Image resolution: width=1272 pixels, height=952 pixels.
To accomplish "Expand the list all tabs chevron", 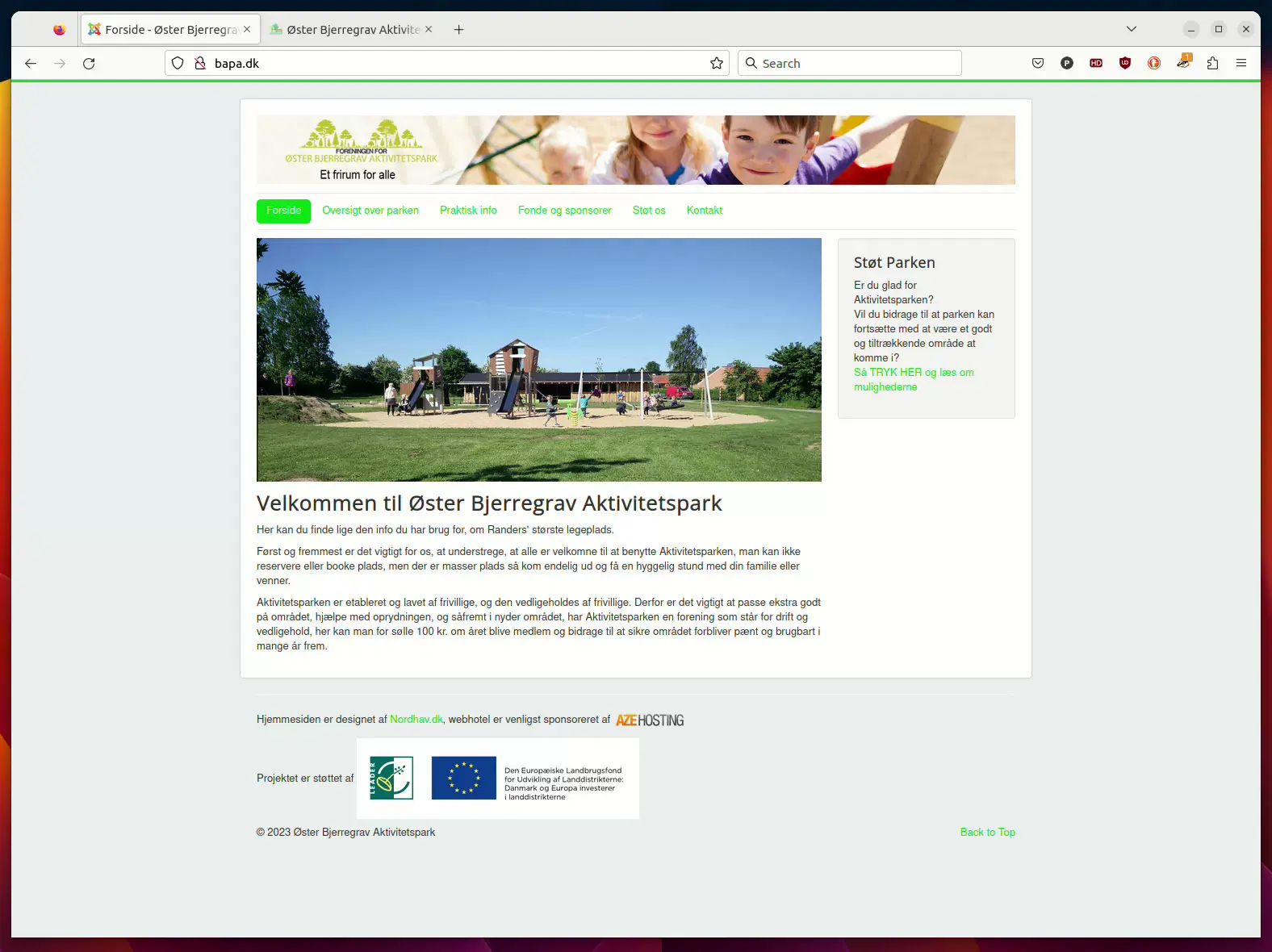I will click(1132, 29).
